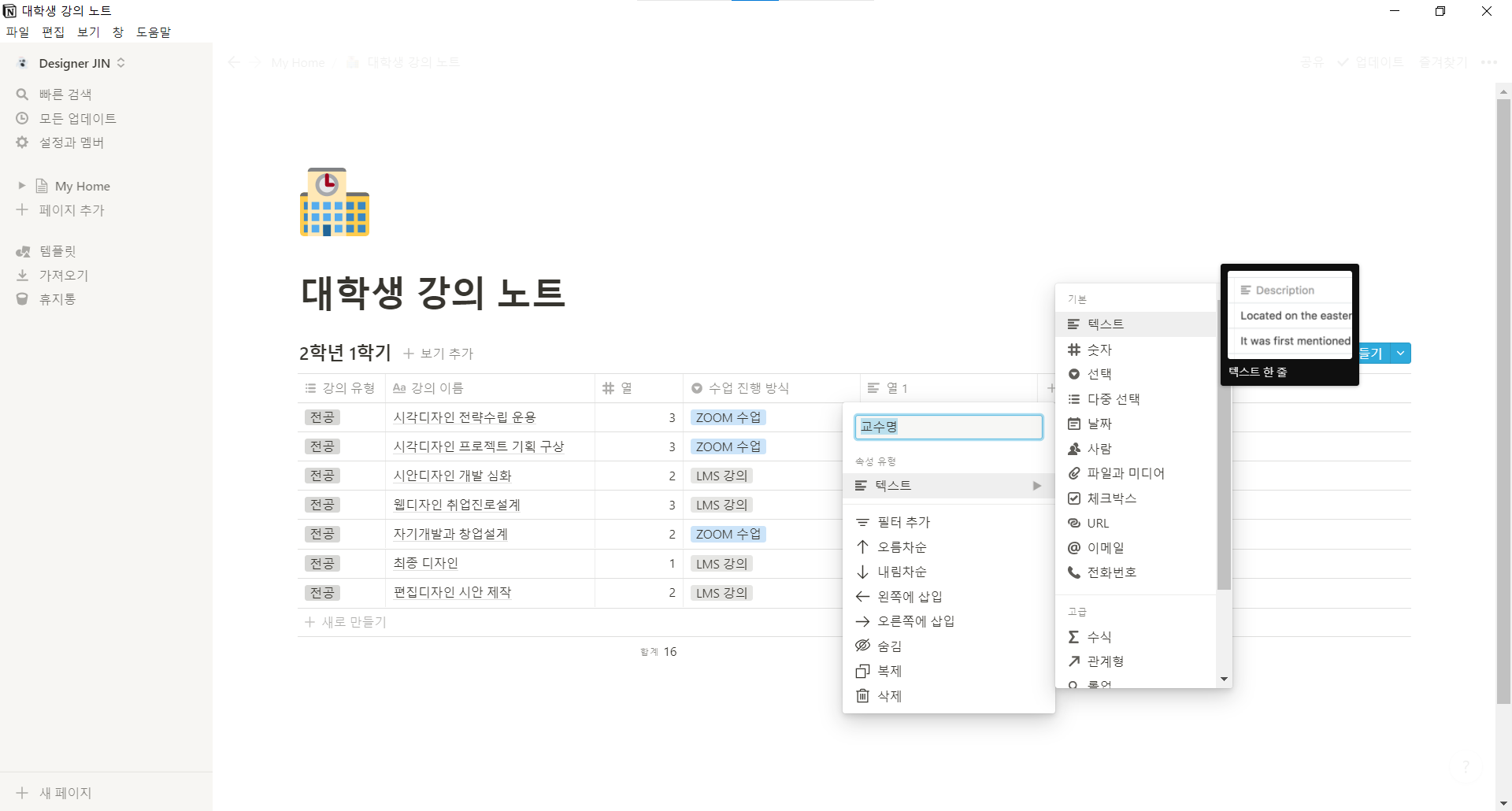Expand the My Home page tree
The height and width of the screenshot is (811, 1512).
22,186
